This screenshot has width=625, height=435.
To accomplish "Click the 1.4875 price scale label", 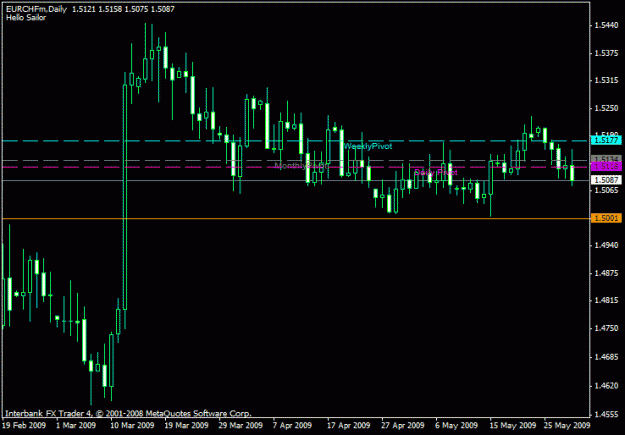I will click(606, 274).
